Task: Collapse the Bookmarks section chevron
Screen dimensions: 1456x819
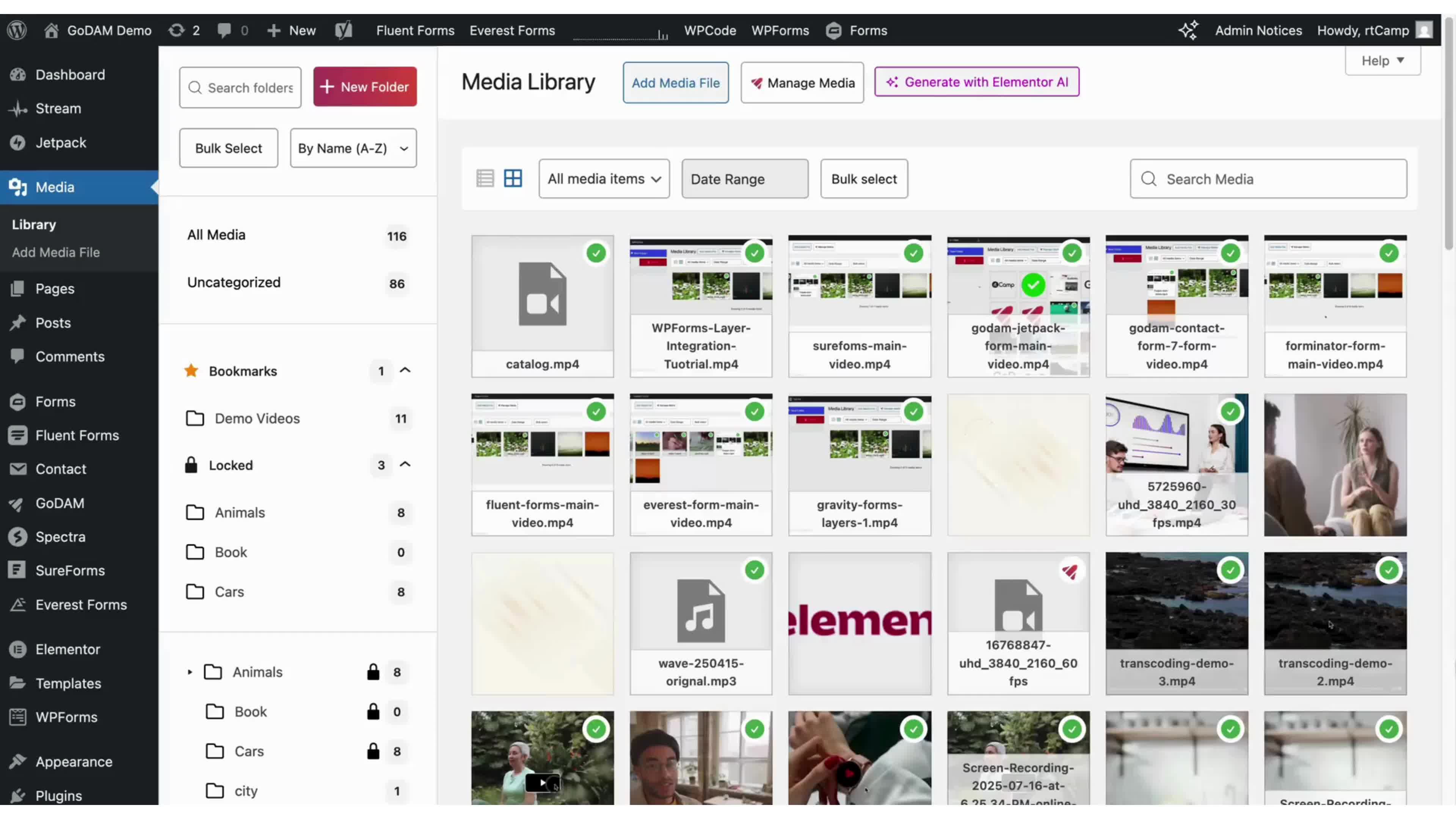Action: point(405,371)
